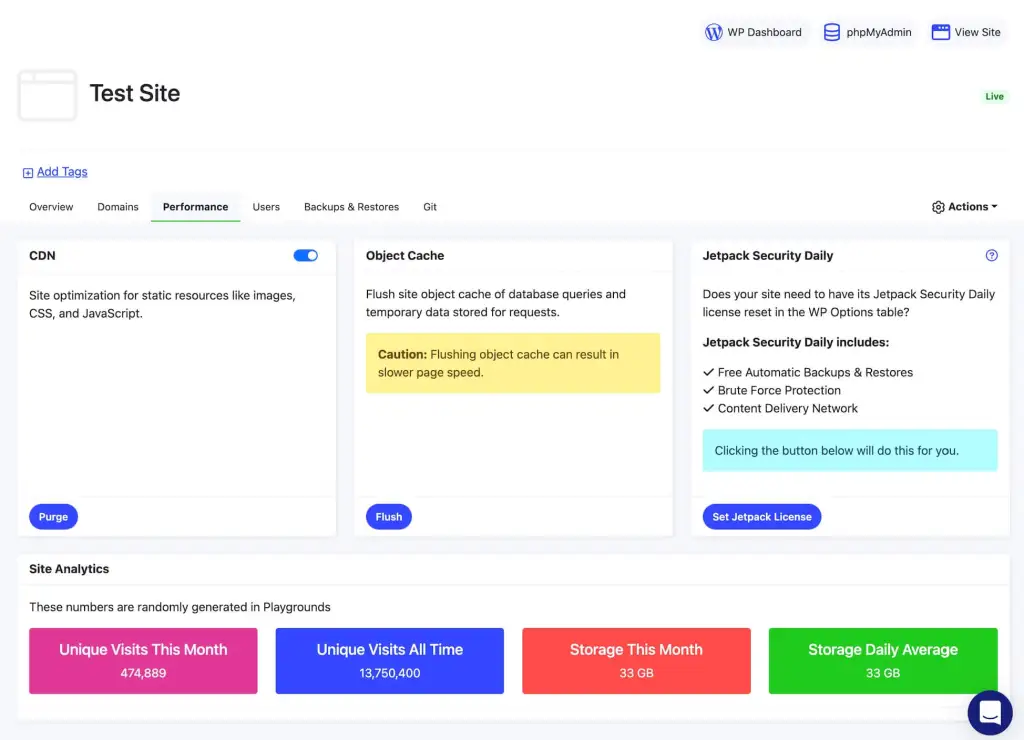The height and width of the screenshot is (740, 1024).
Task: Open the Backups & Restores tab
Action: pyautogui.click(x=351, y=207)
